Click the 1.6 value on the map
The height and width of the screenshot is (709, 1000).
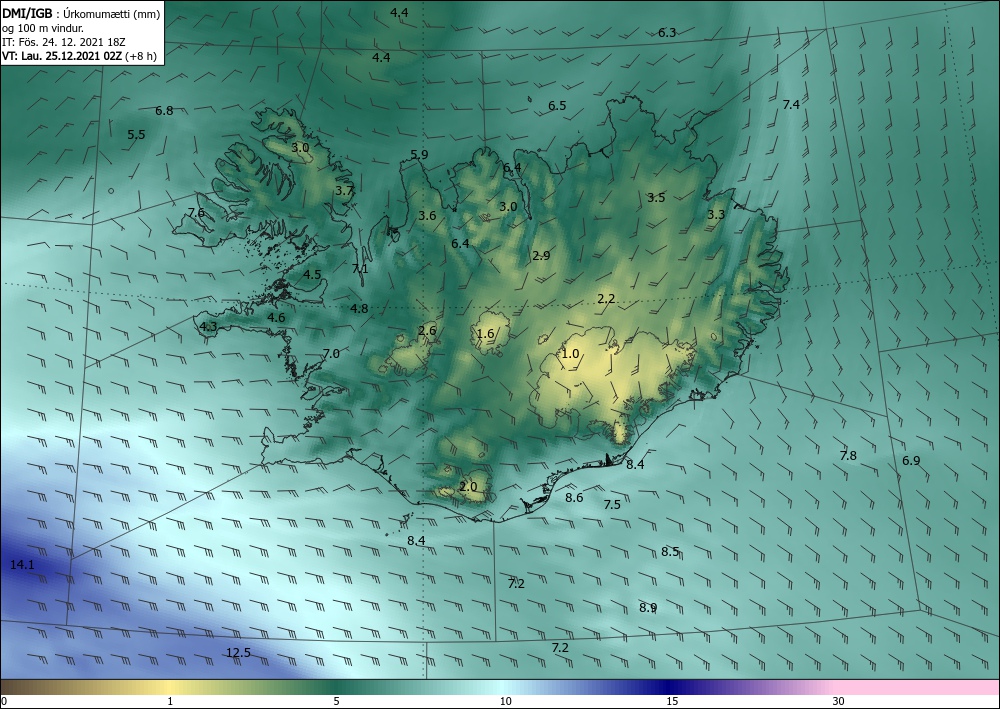point(485,333)
